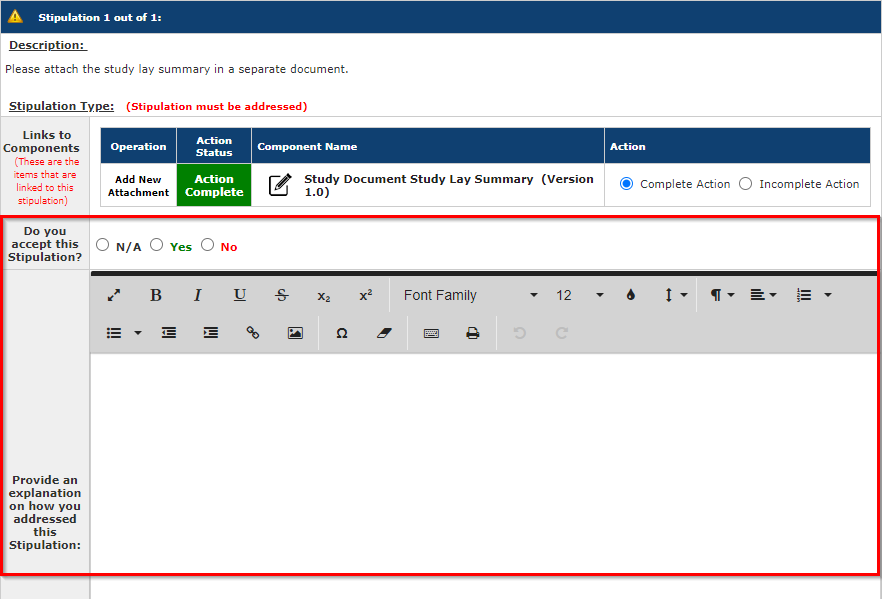Decrease indent in the editor
The width and height of the screenshot is (882, 599).
point(169,333)
